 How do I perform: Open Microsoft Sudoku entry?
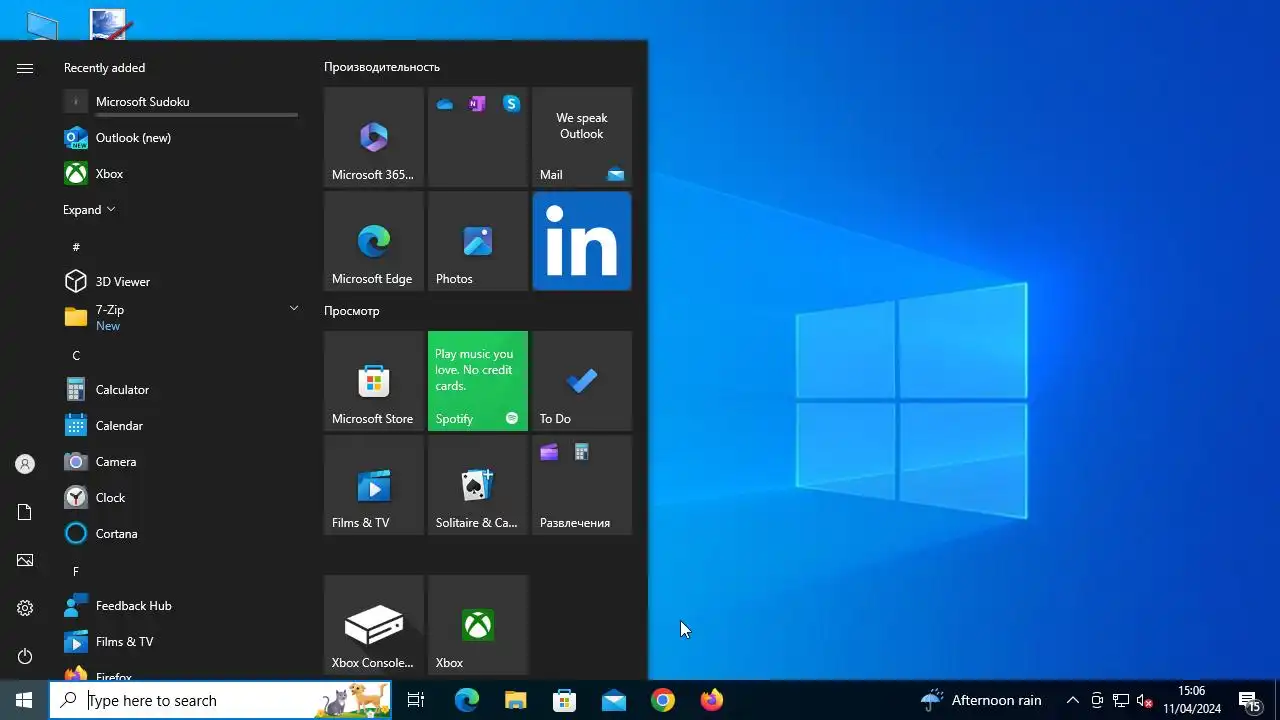182,102
